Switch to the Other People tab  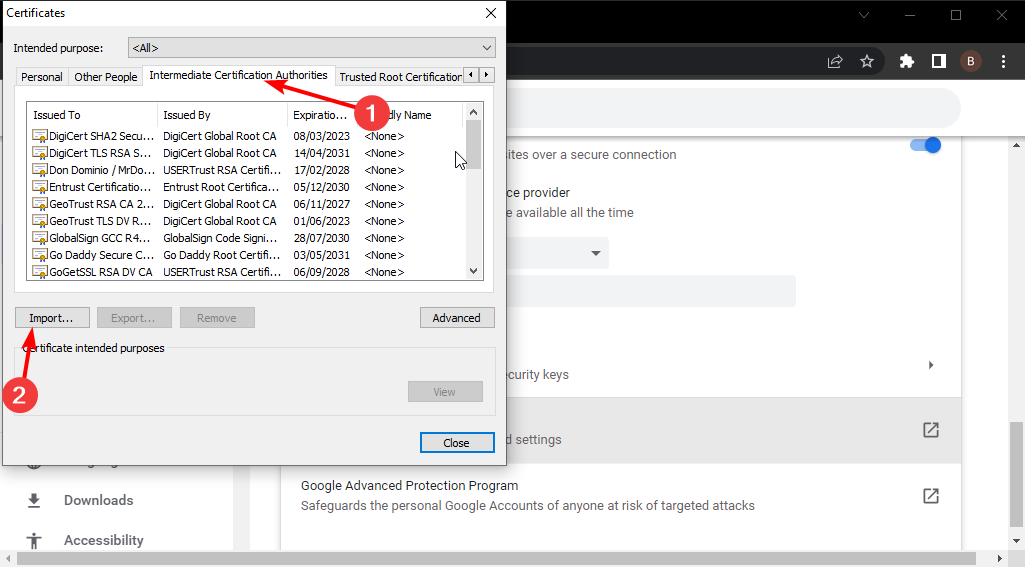point(105,77)
